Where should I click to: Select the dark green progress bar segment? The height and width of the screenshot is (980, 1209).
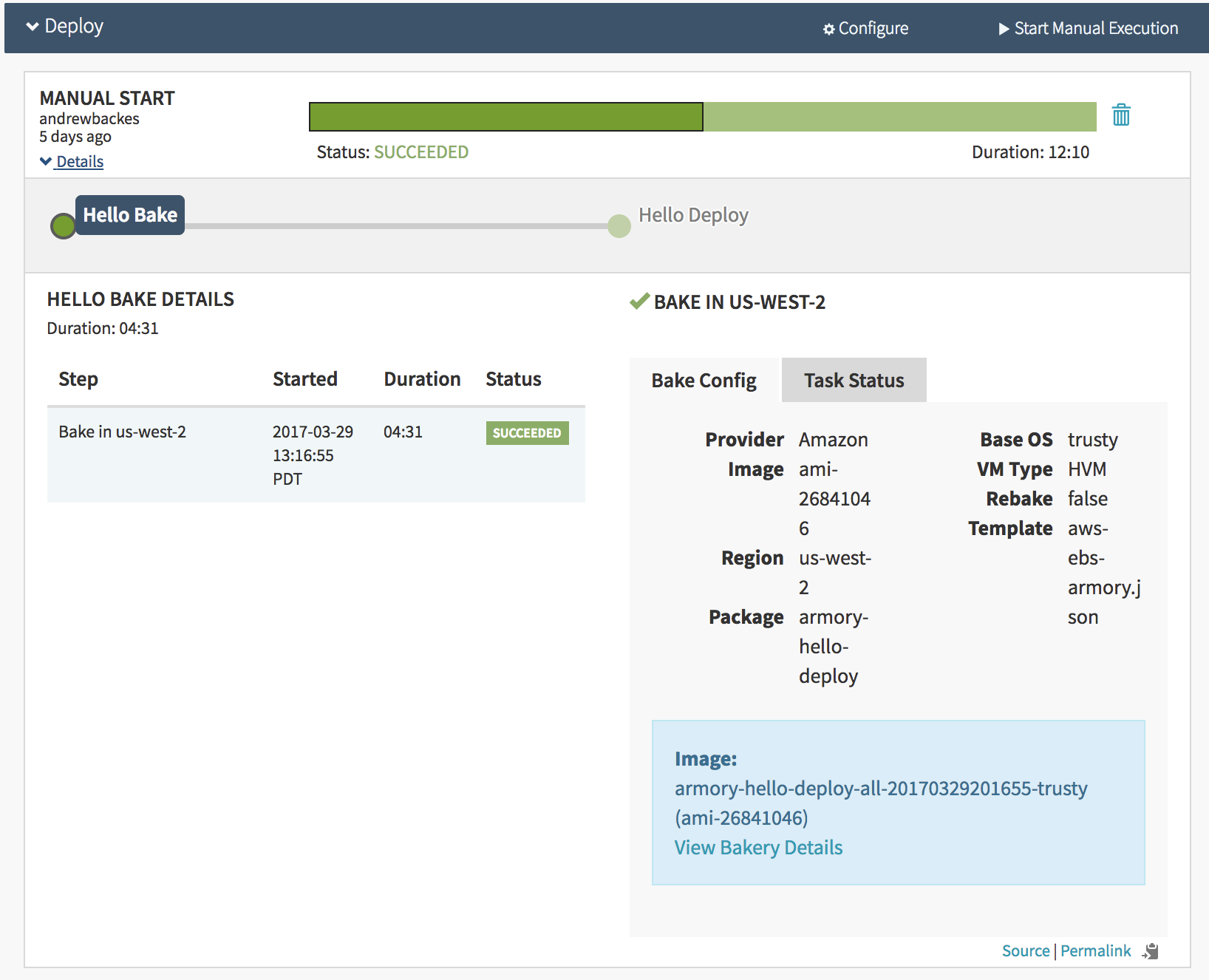[505, 117]
